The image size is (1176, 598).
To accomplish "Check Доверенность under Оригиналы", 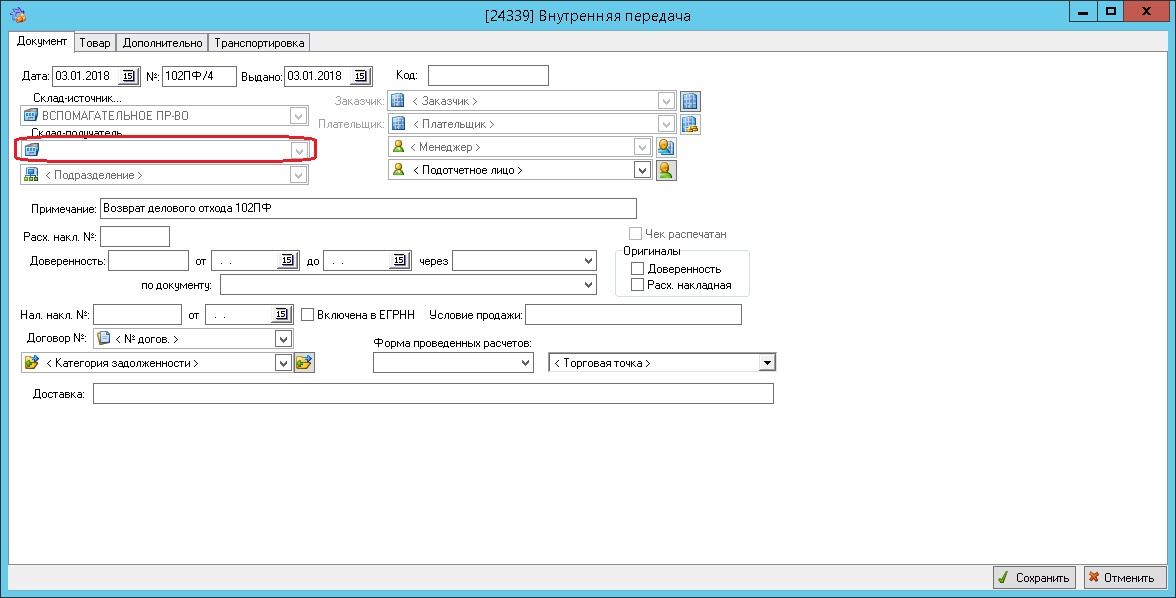I will (637, 269).
